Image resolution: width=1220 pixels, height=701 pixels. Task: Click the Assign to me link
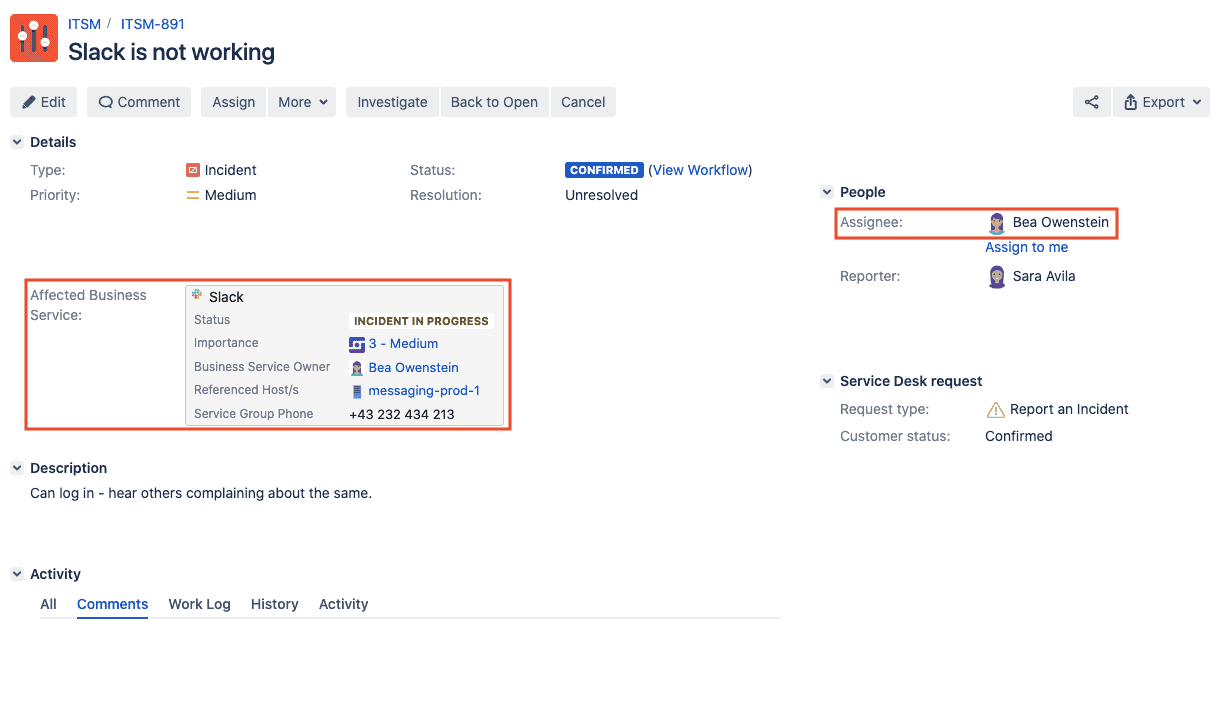point(1026,247)
